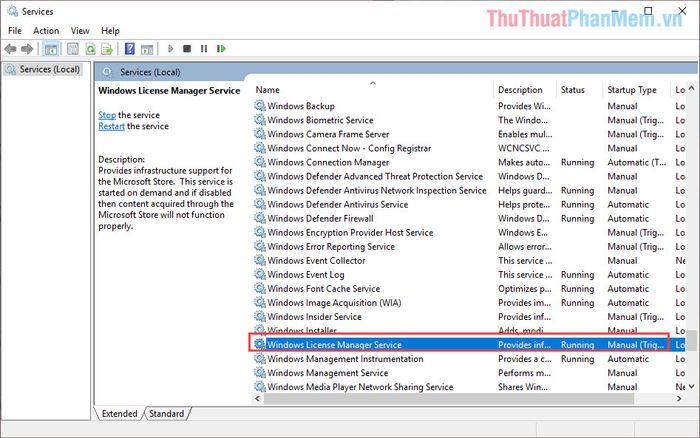Pause the service with the pause icon
This screenshot has width=700, height=438.
[x=204, y=49]
